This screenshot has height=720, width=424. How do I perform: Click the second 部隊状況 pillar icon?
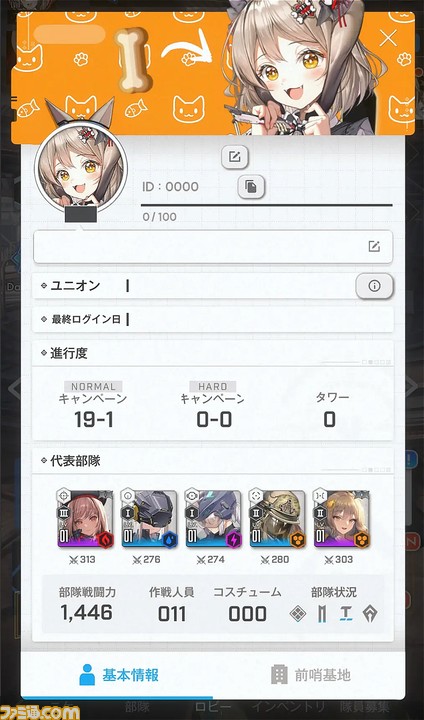[322, 614]
